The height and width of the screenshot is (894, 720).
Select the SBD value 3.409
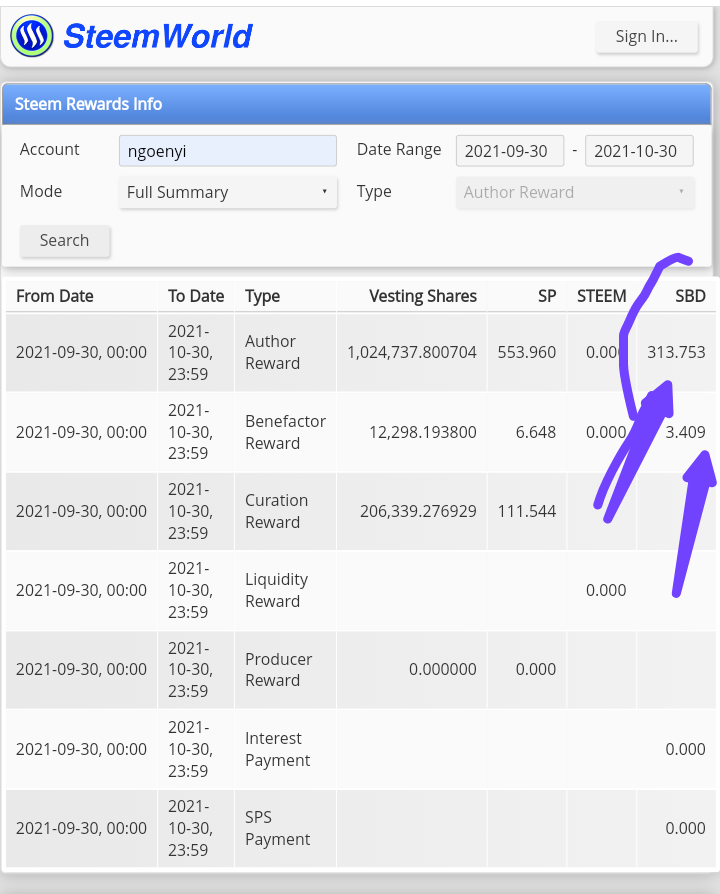click(685, 432)
